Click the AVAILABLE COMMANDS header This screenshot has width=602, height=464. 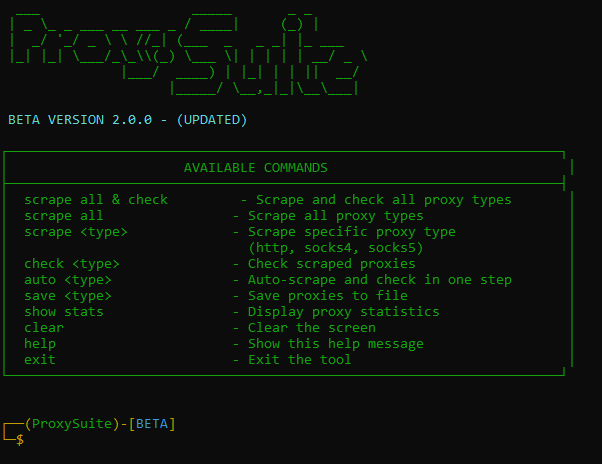point(256,168)
